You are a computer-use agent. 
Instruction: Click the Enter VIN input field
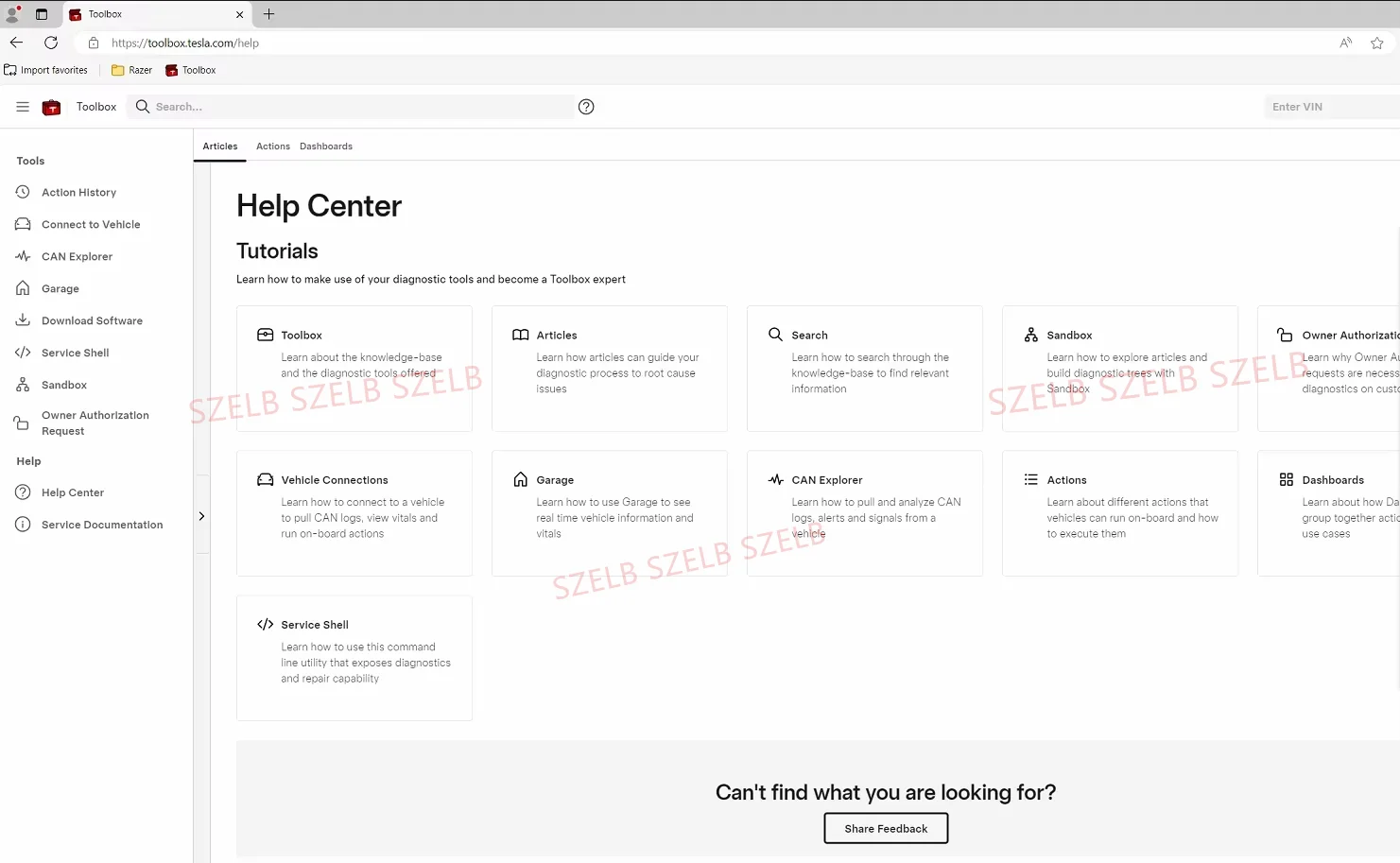point(1332,107)
